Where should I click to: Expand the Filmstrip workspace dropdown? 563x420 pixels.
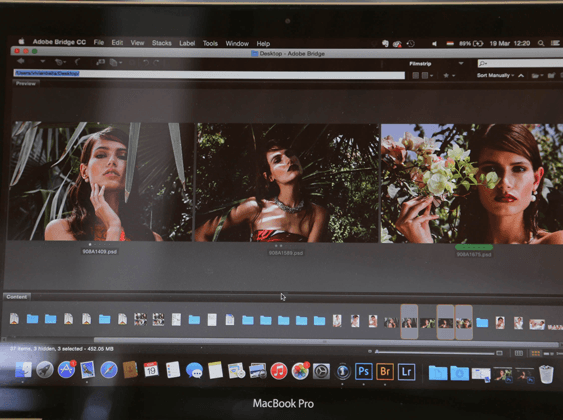pos(461,64)
